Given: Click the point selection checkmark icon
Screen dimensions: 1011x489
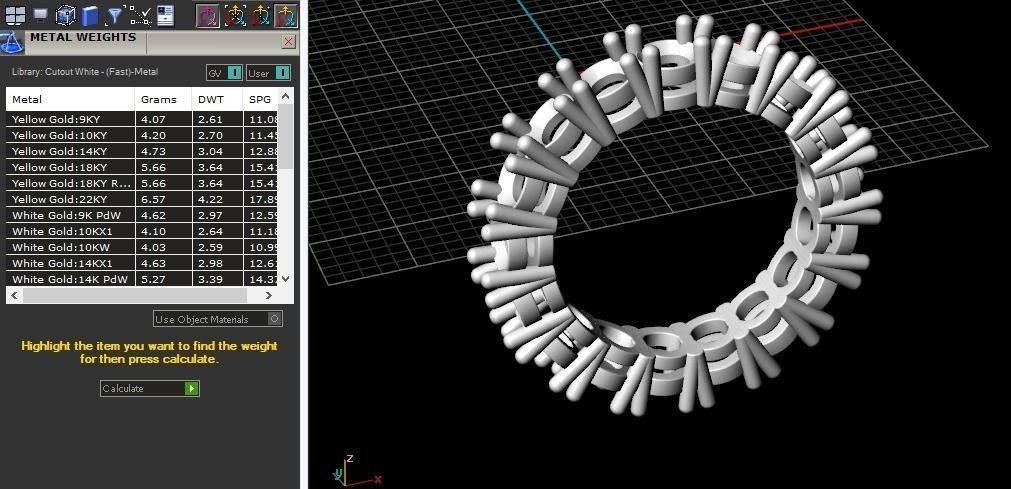Looking at the screenshot, I should pos(141,15).
